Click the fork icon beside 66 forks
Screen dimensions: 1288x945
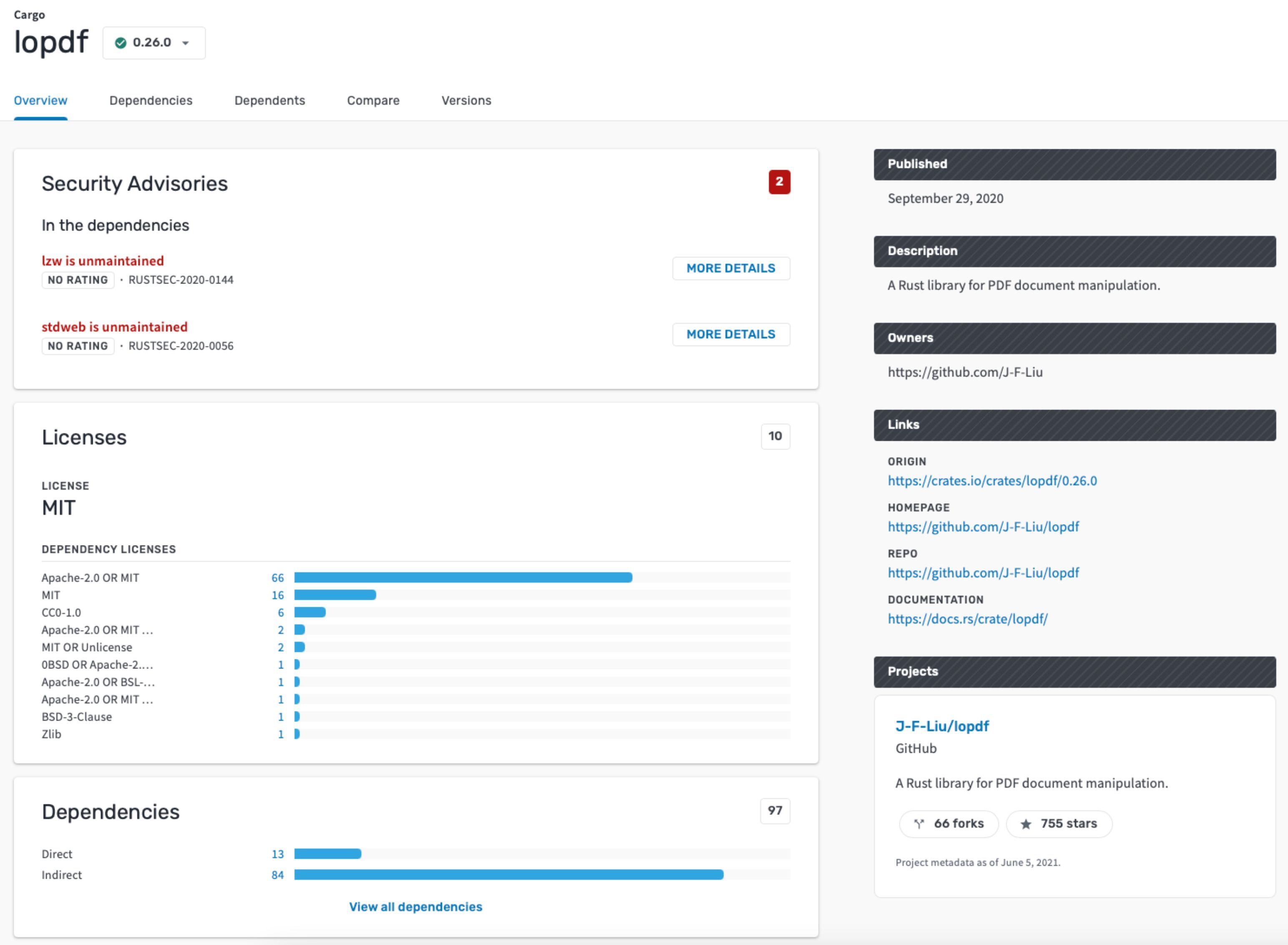tap(919, 824)
